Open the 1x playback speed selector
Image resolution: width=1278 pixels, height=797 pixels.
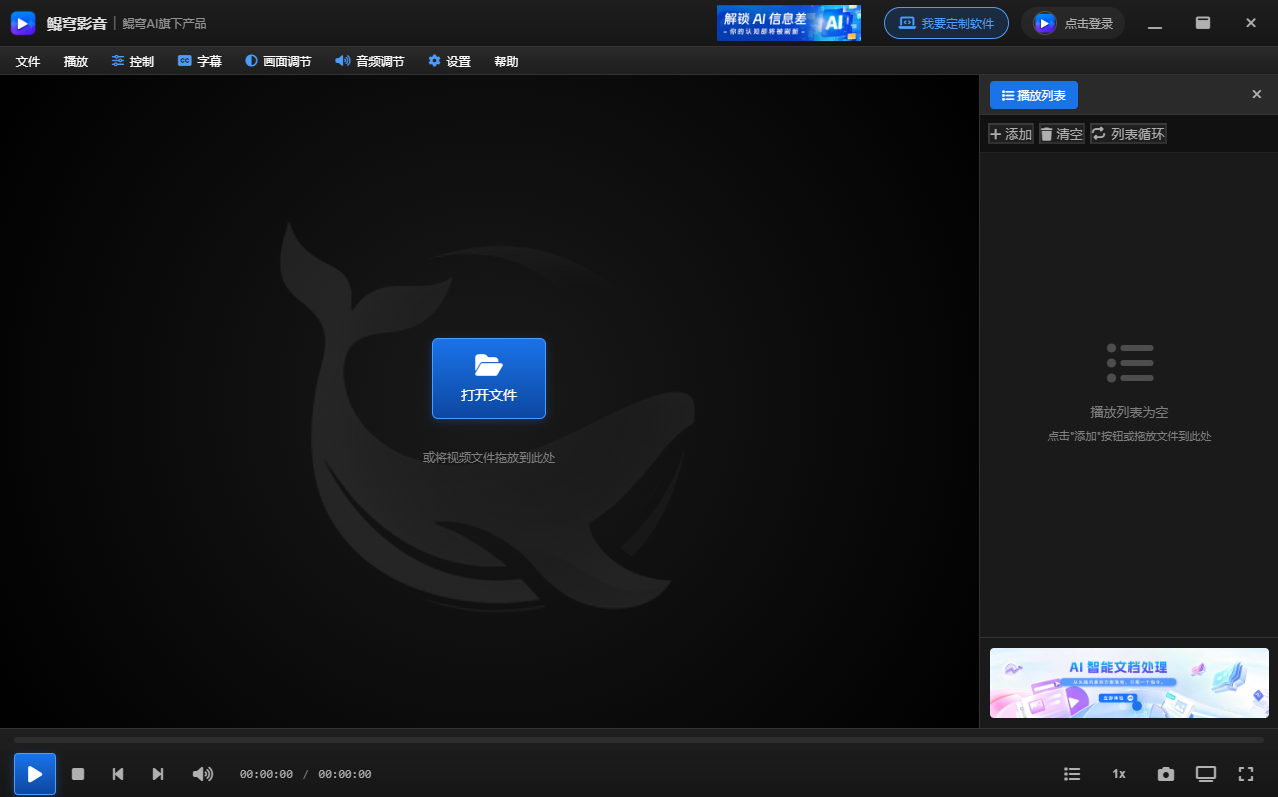coord(1118,773)
